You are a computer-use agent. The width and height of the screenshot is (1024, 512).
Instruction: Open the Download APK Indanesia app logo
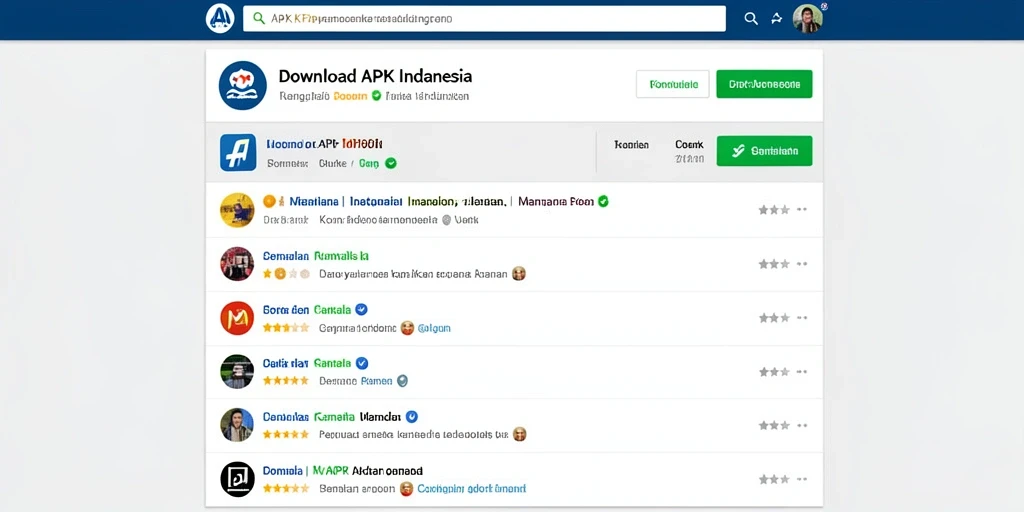pos(243,85)
